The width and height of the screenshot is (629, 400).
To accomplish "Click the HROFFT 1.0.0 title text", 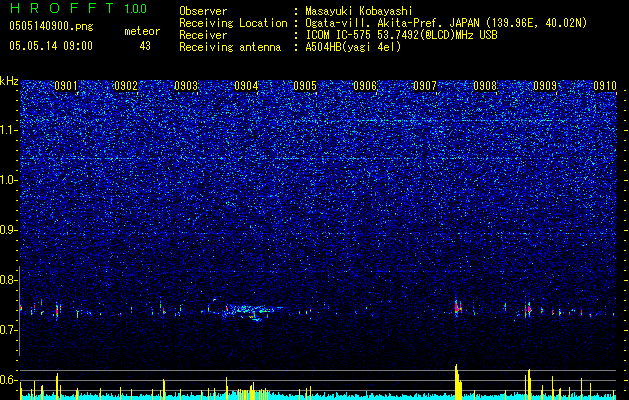I will tap(78, 8).
